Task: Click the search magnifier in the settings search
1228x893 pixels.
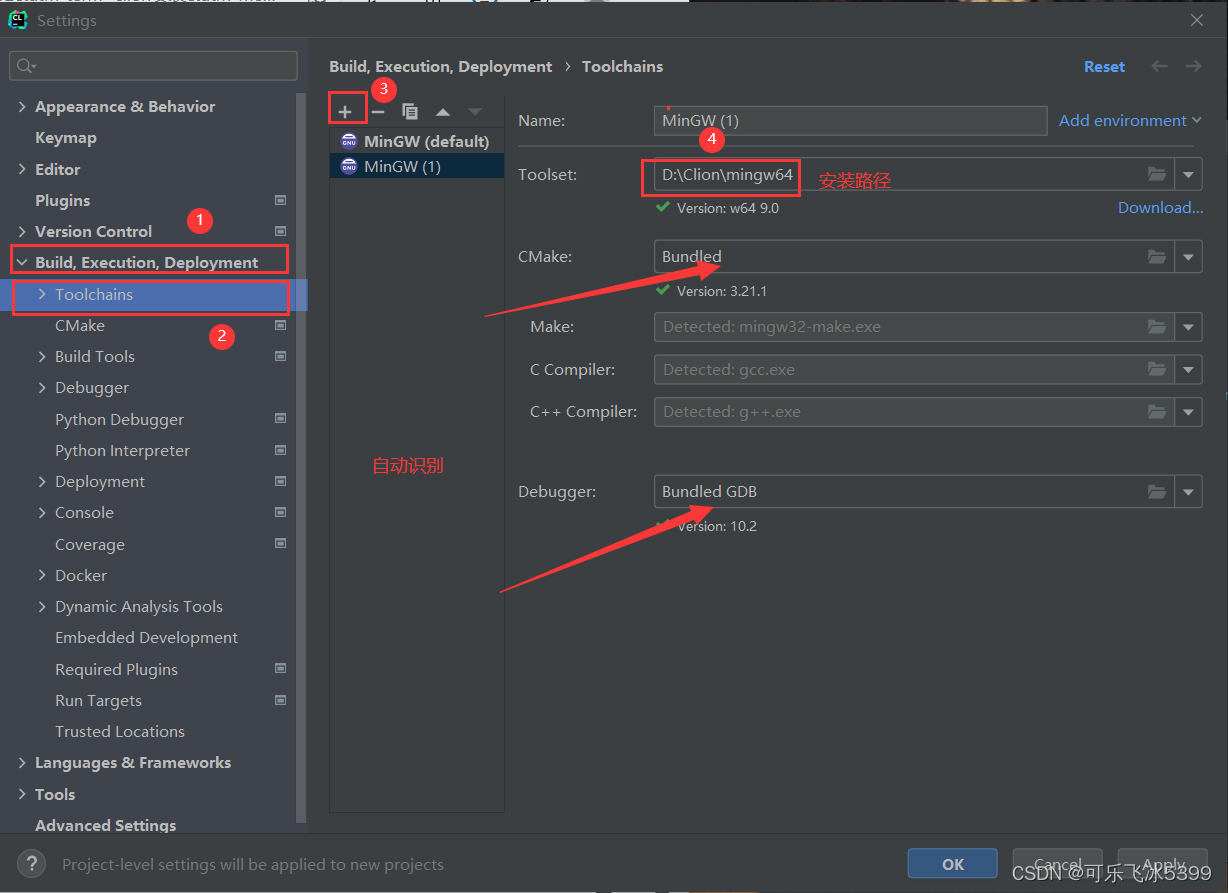Action: [25, 66]
